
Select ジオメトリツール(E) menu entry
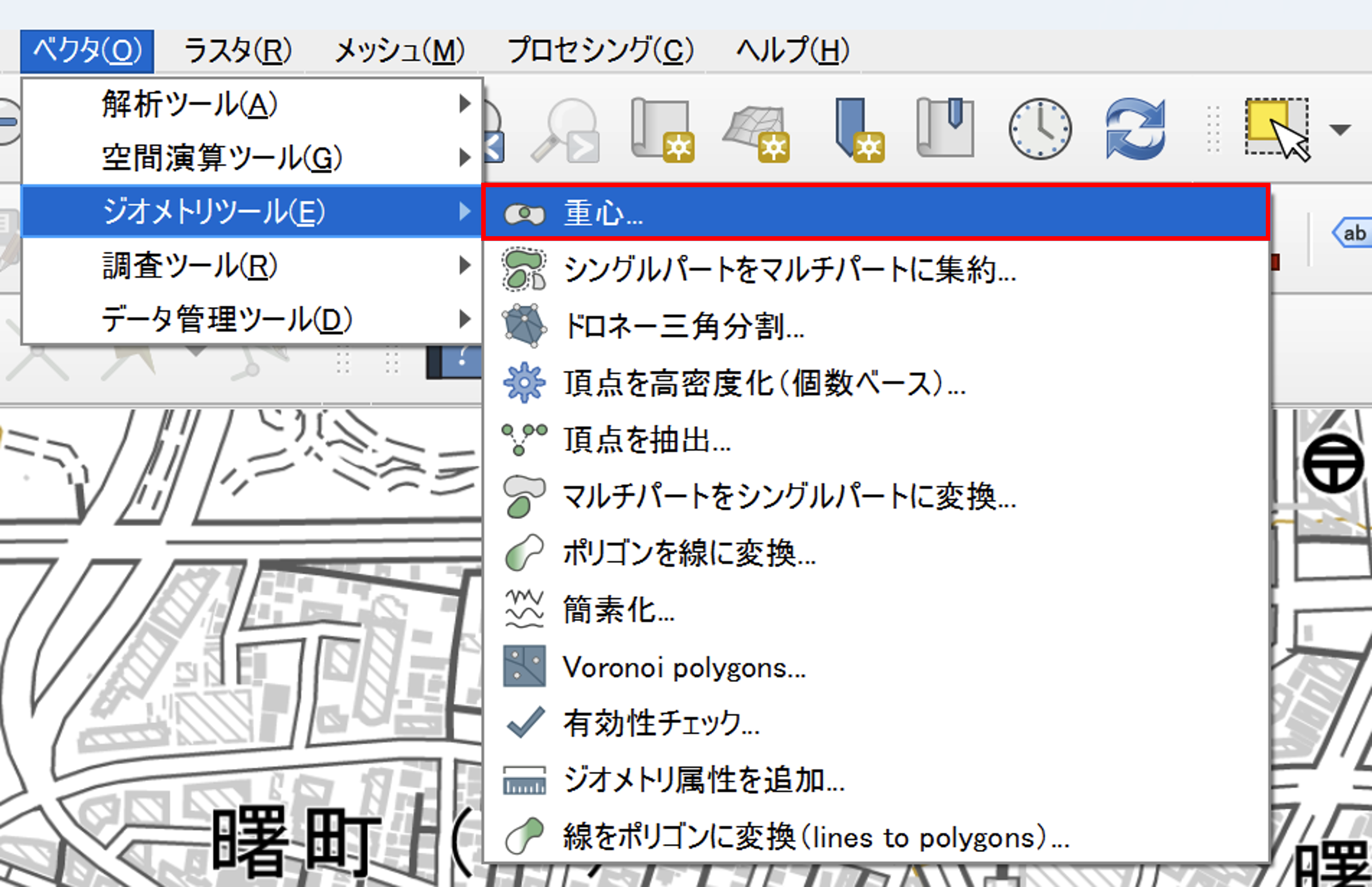pos(252,212)
